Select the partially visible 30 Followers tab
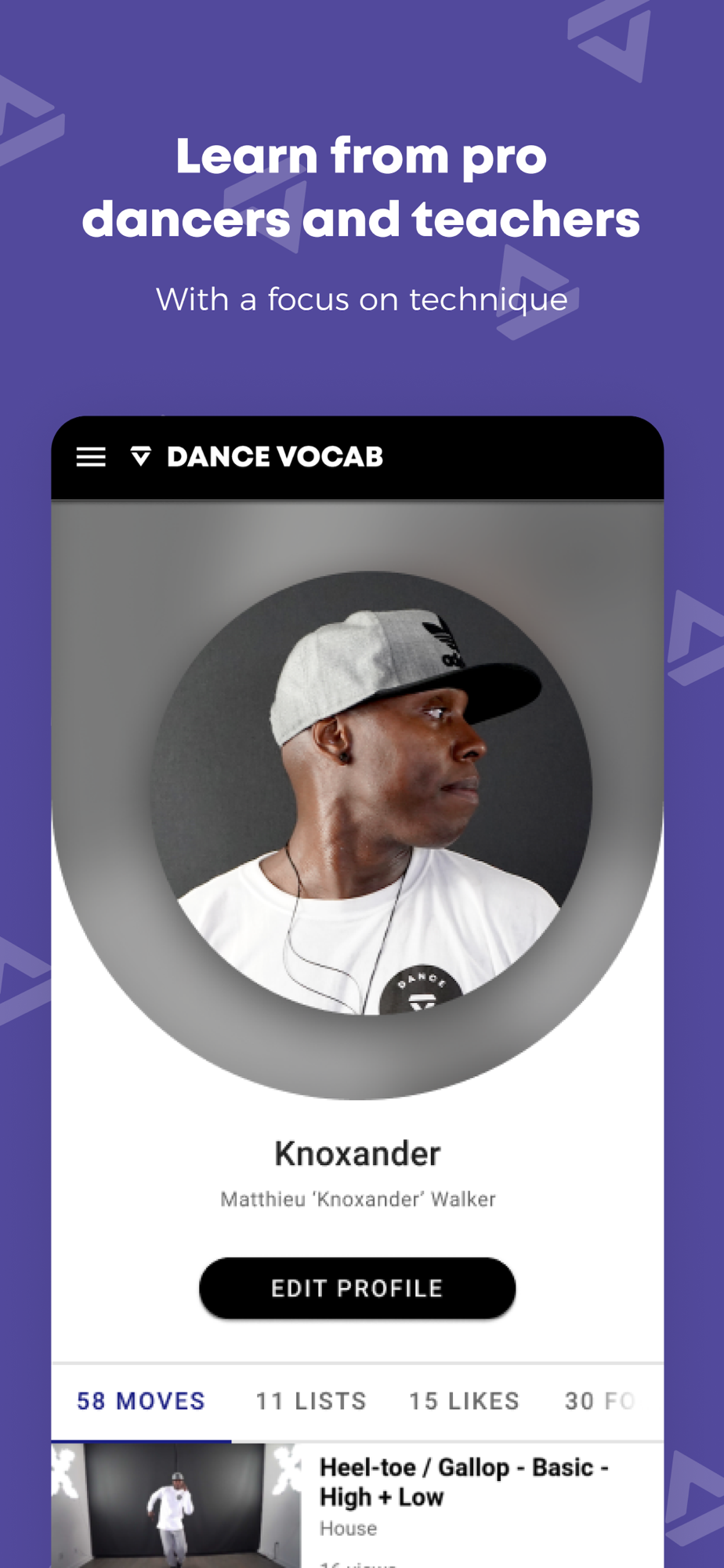This screenshot has width=724, height=1568. pos(600,1401)
